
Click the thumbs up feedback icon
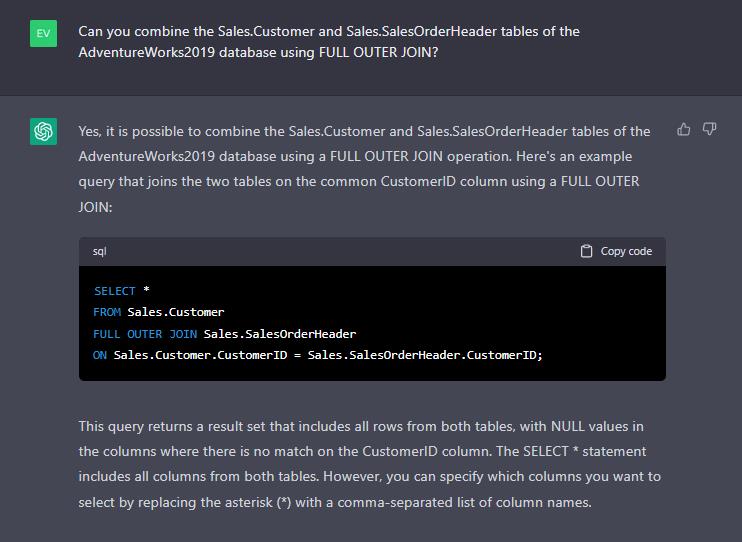pos(684,129)
